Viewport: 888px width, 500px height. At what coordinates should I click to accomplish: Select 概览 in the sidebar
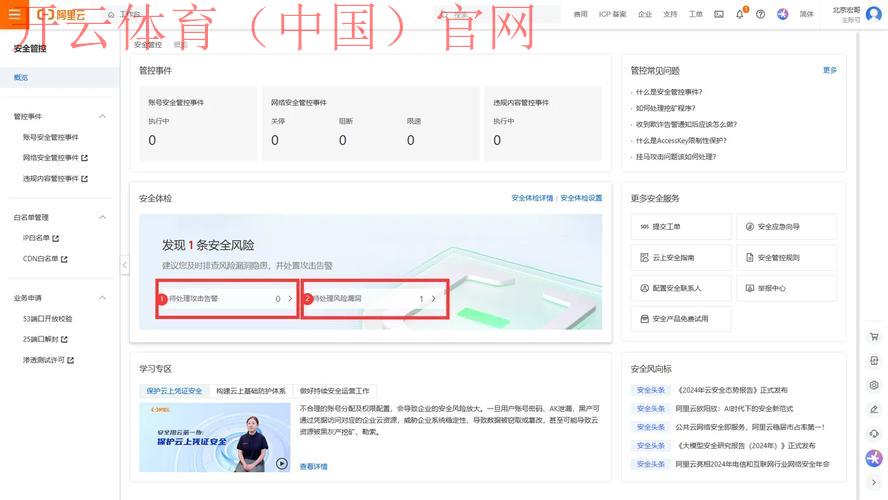pyautogui.click(x=59, y=78)
